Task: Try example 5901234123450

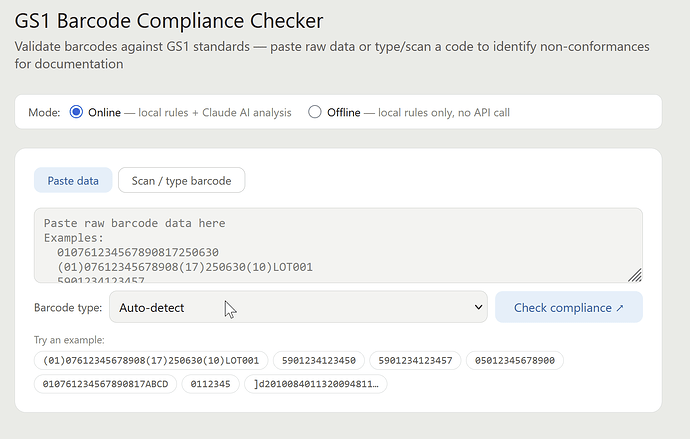Action: tap(319, 360)
